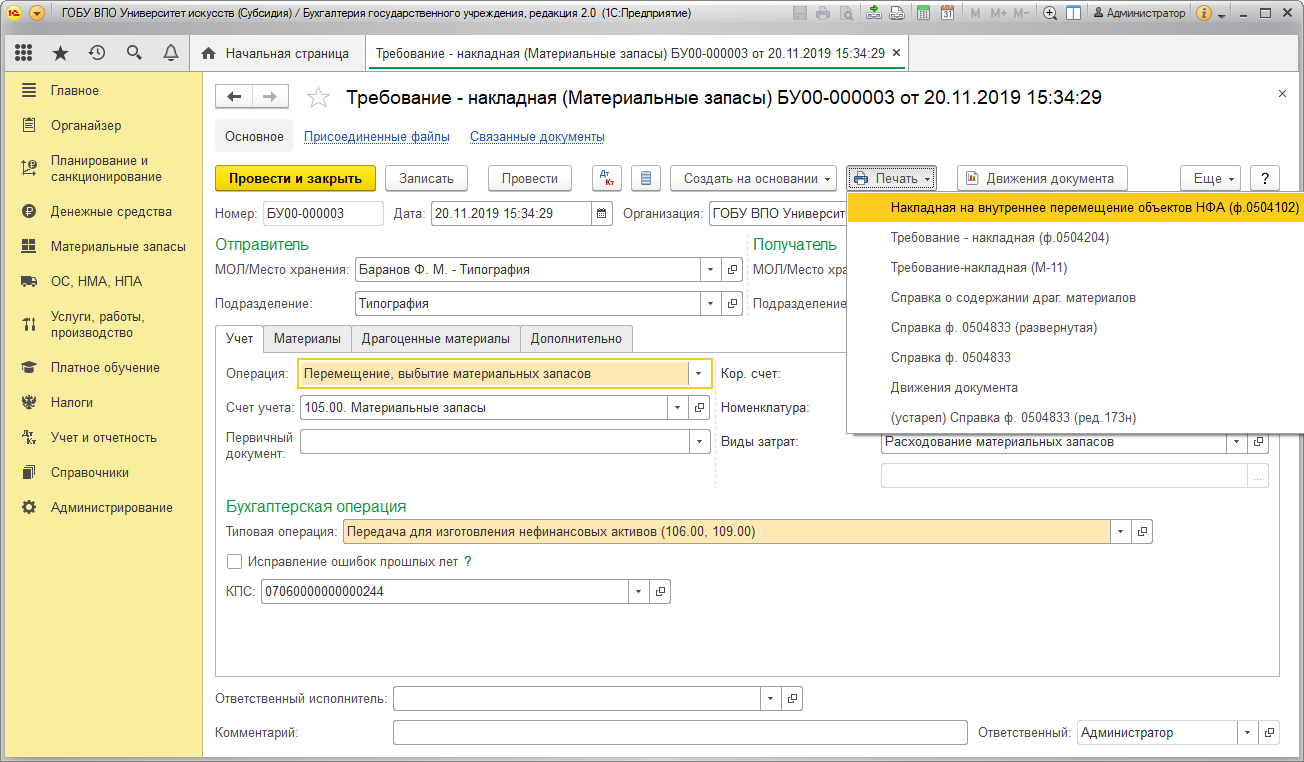
Task: Switch to Дополнительно tab
Action: pyautogui.click(x=576, y=338)
